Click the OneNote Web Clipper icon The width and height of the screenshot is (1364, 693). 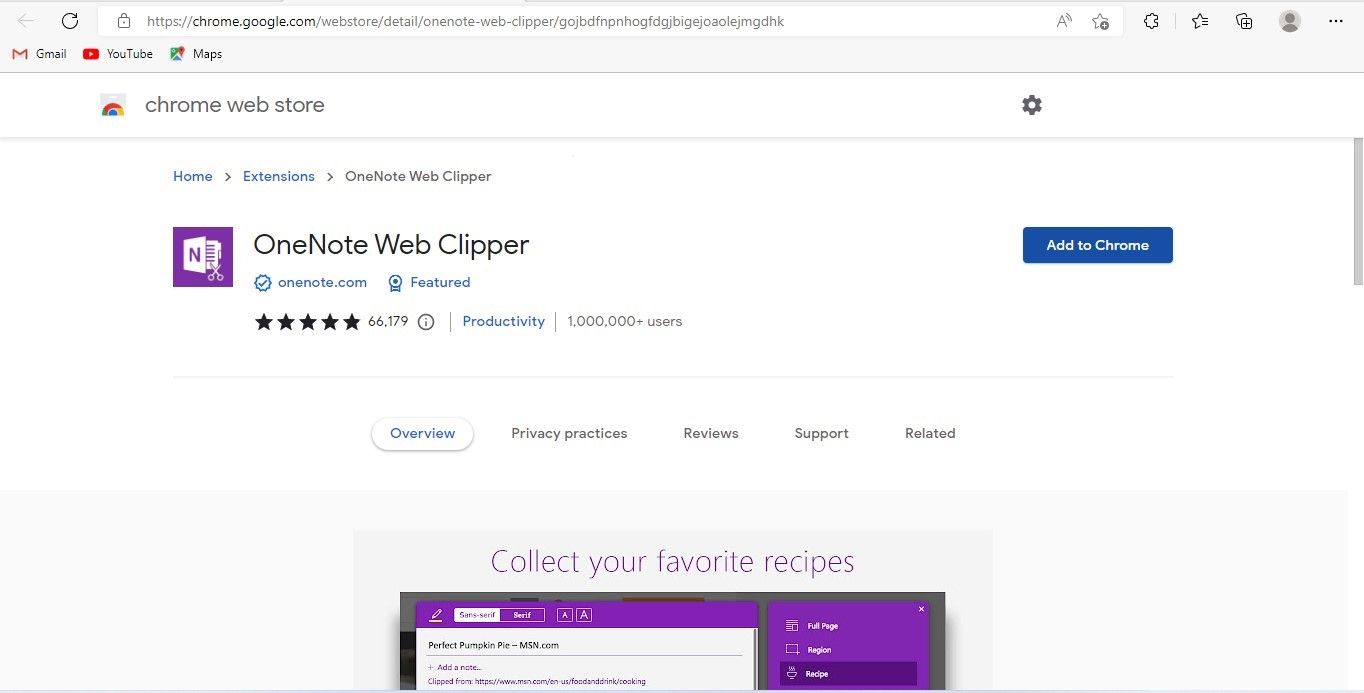pos(203,257)
